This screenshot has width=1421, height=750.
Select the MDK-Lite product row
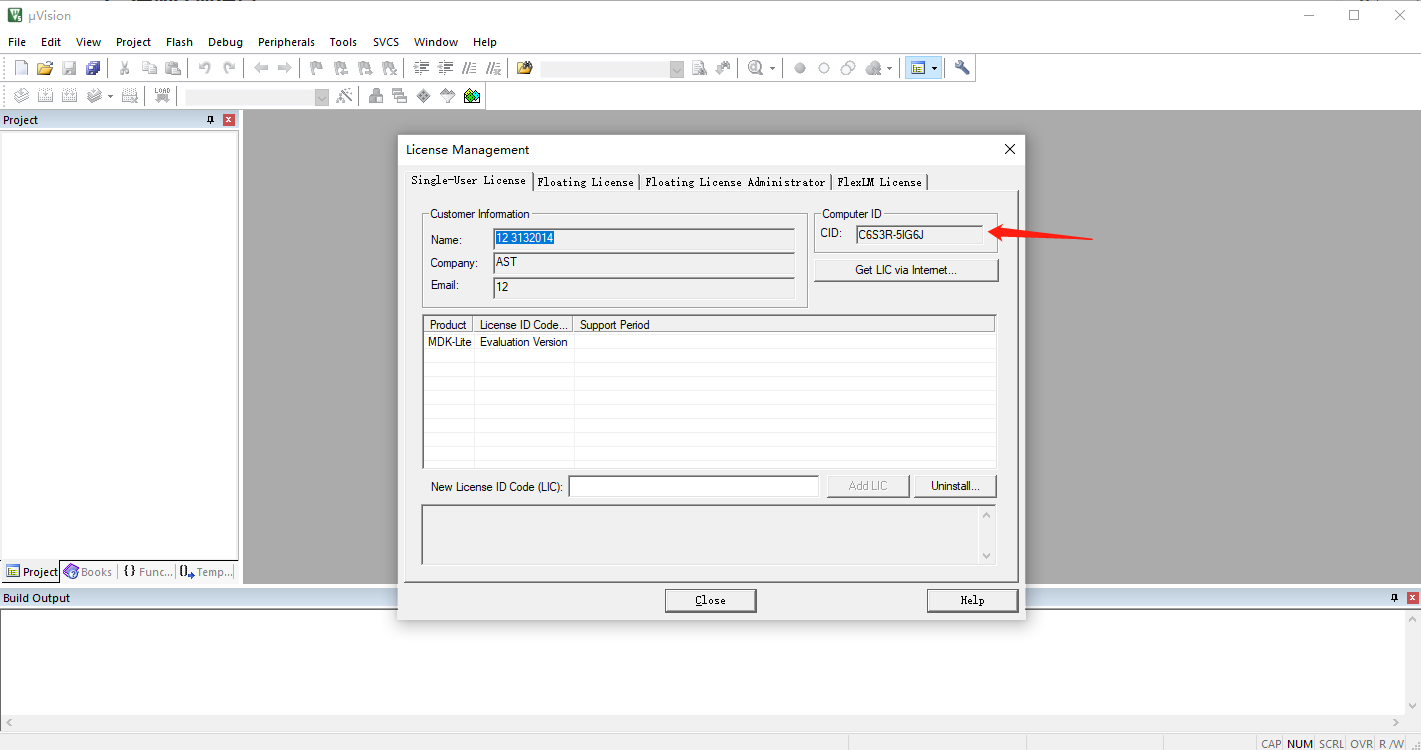(x=709, y=342)
